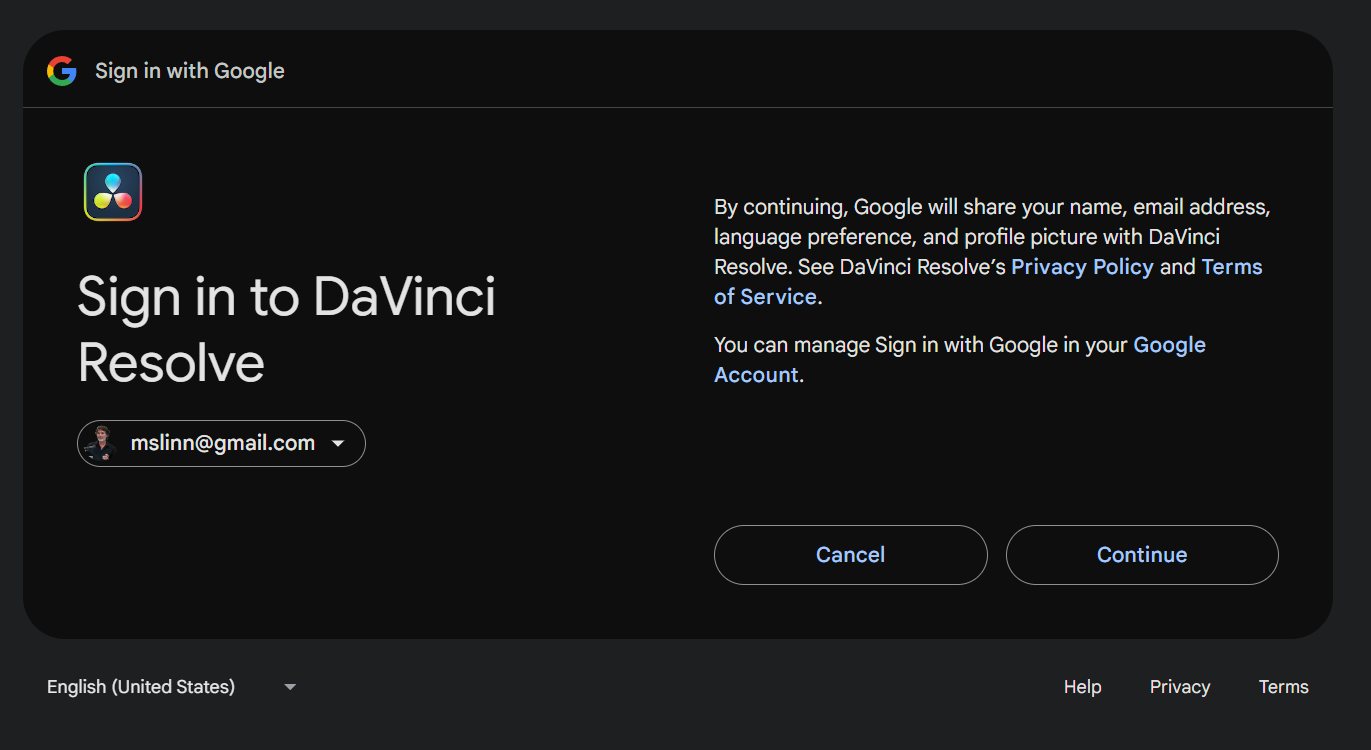This screenshot has height=750, width=1371.
Task: Click the 'Sign in to DaVinci' heading line
Action: (286, 297)
